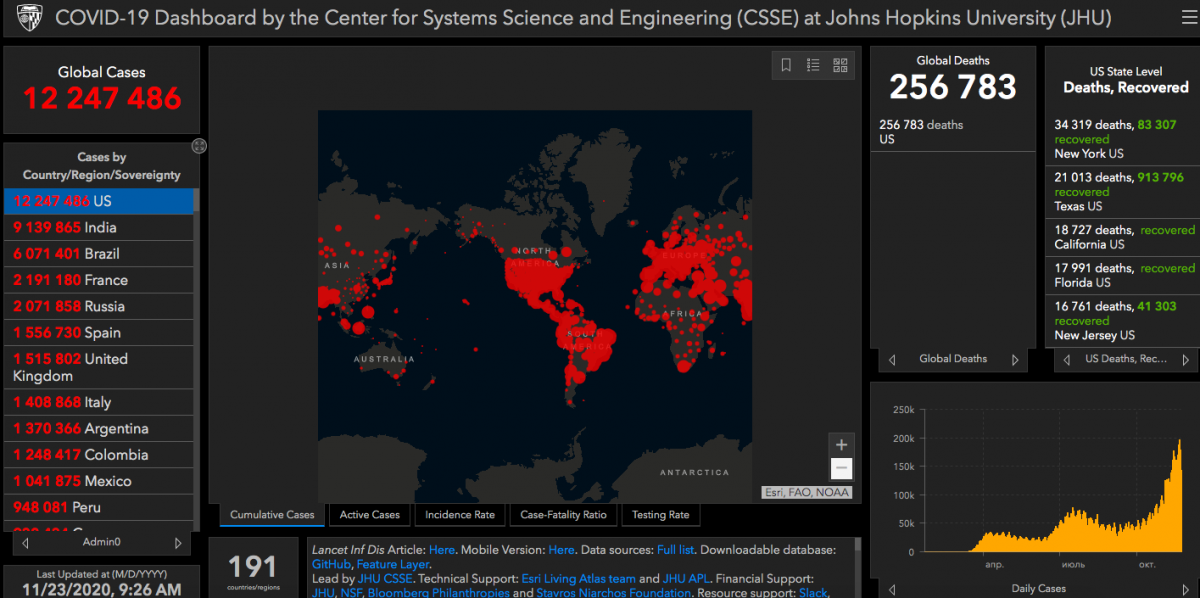Viewport: 1200px width, 598px height.
Task: Open the GitHub database link
Action: [332, 564]
